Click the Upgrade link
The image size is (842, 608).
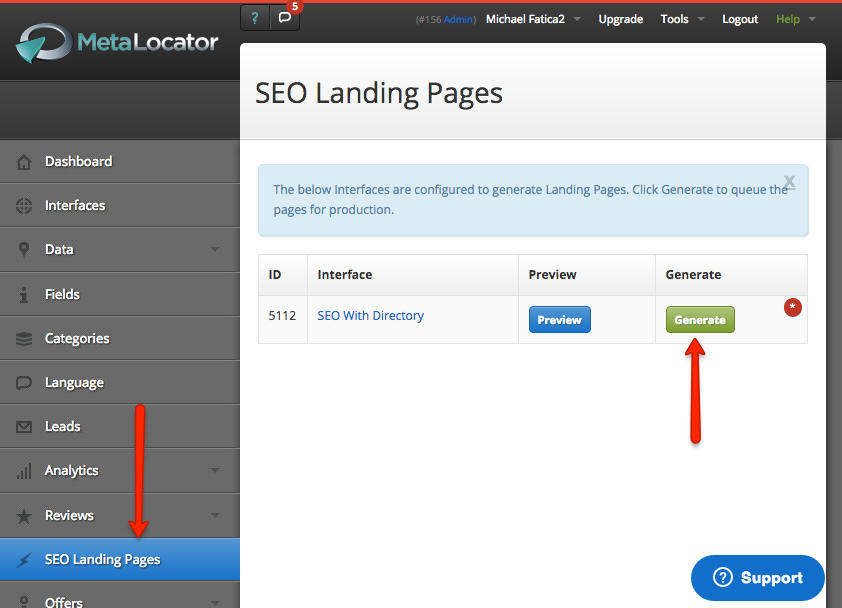pyautogui.click(x=621, y=19)
